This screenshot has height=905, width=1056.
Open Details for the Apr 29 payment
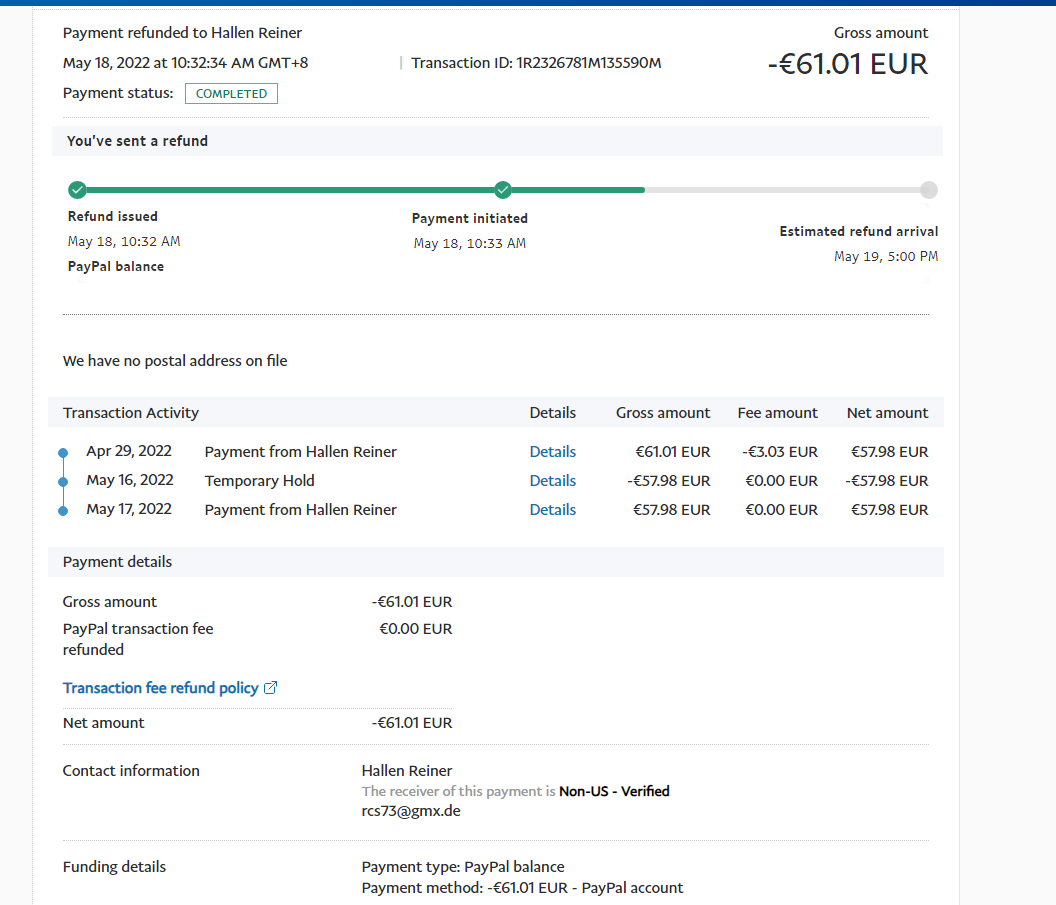tap(552, 452)
